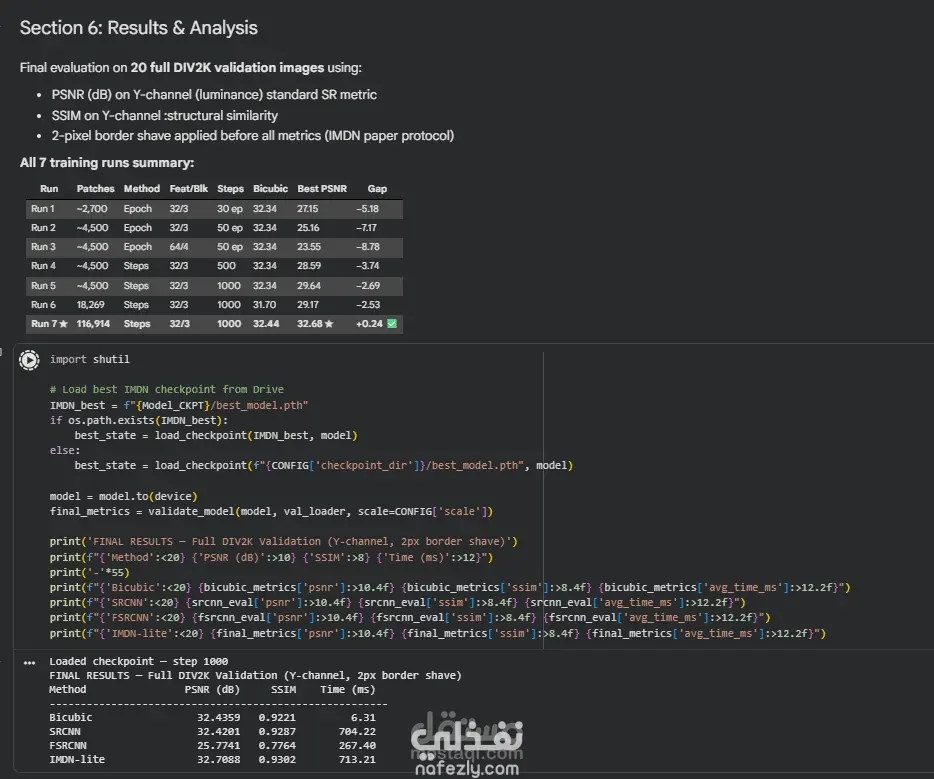The image size is (934, 779).
Task: Click the '31.70' bicubic value
Action: pos(264,304)
